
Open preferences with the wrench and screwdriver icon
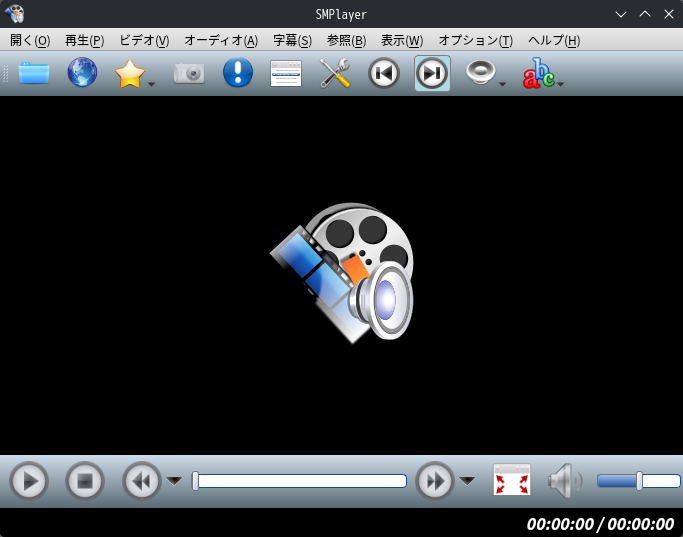(x=335, y=73)
